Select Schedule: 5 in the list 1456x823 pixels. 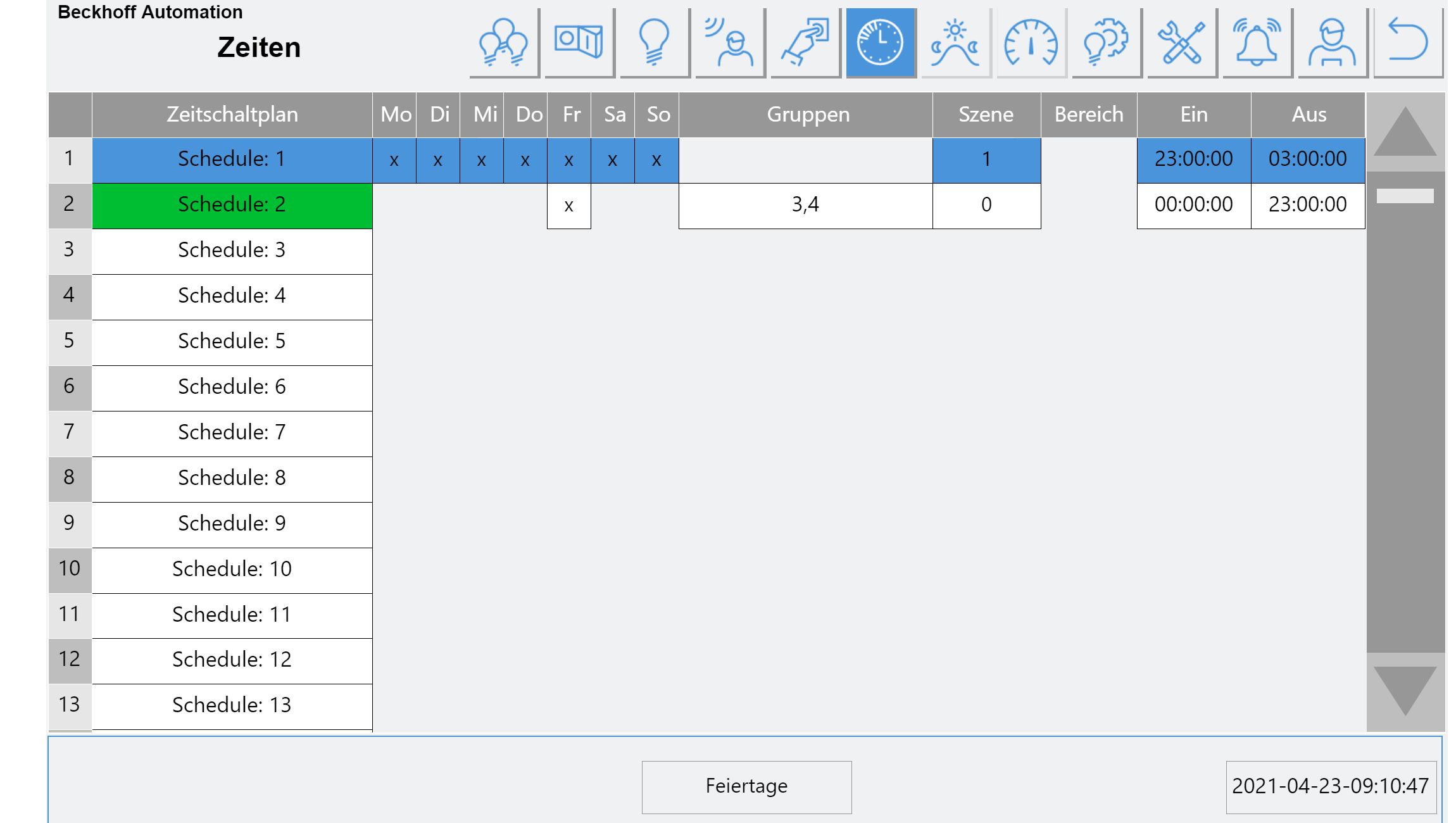click(x=232, y=342)
